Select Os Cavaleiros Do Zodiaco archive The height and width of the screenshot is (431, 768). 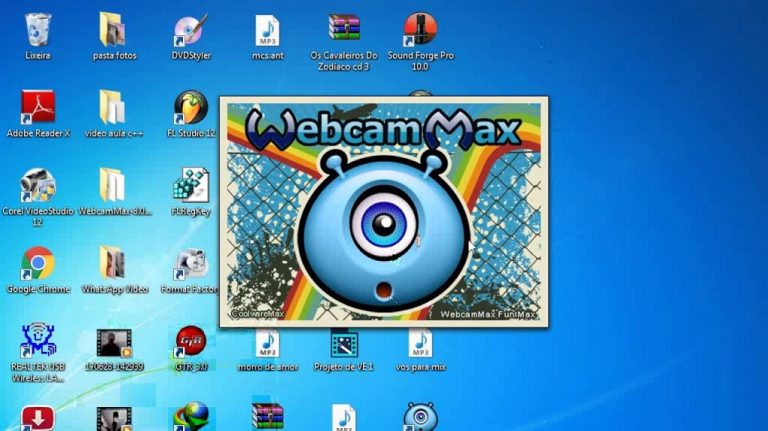343,31
